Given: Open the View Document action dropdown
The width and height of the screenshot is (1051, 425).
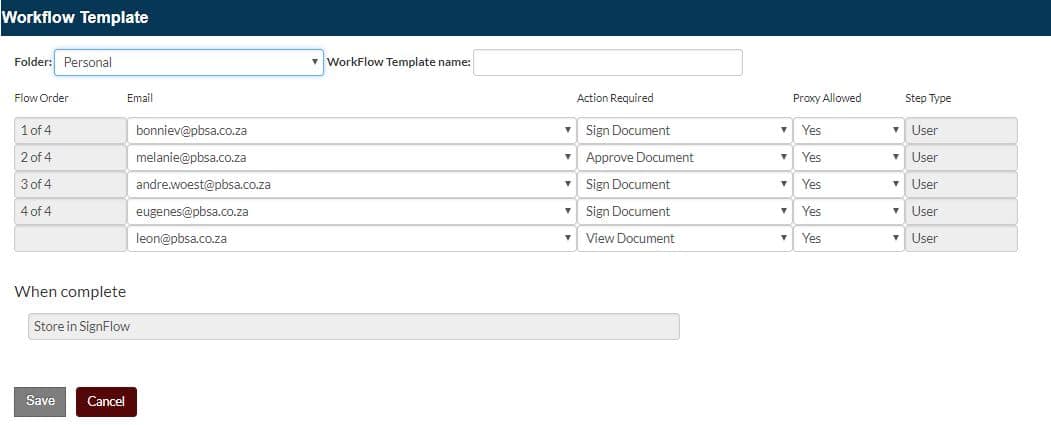Looking at the screenshot, I should (x=684, y=238).
